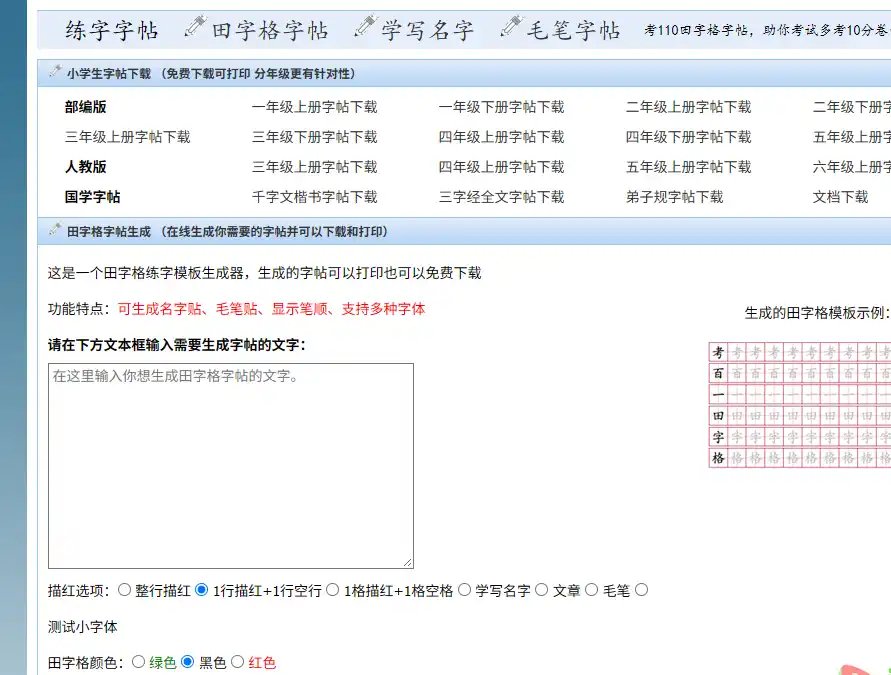Click the pen icon before 田字格字帖

coord(195,26)
